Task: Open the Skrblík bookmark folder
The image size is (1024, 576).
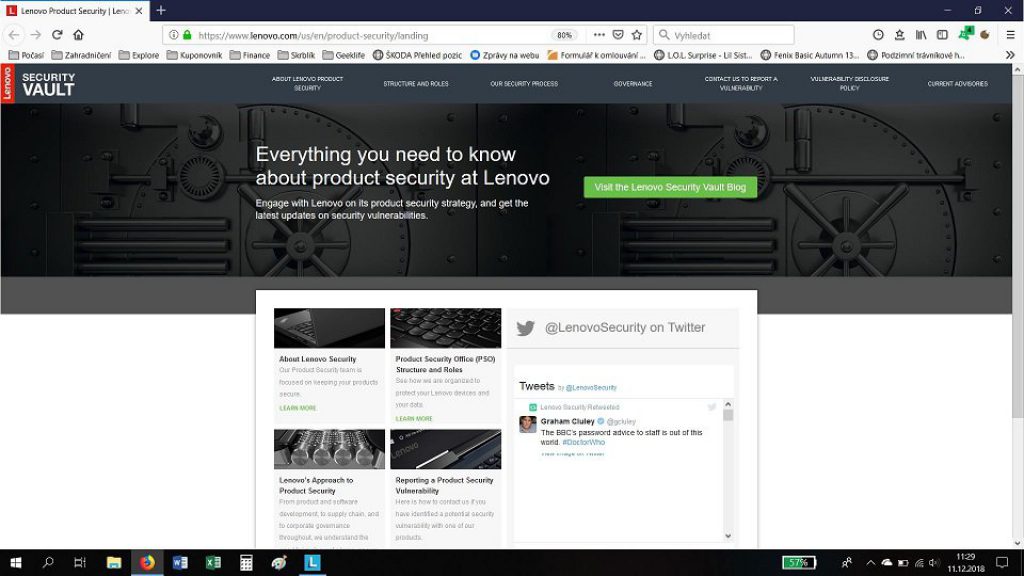Action: tap(296, 56)
